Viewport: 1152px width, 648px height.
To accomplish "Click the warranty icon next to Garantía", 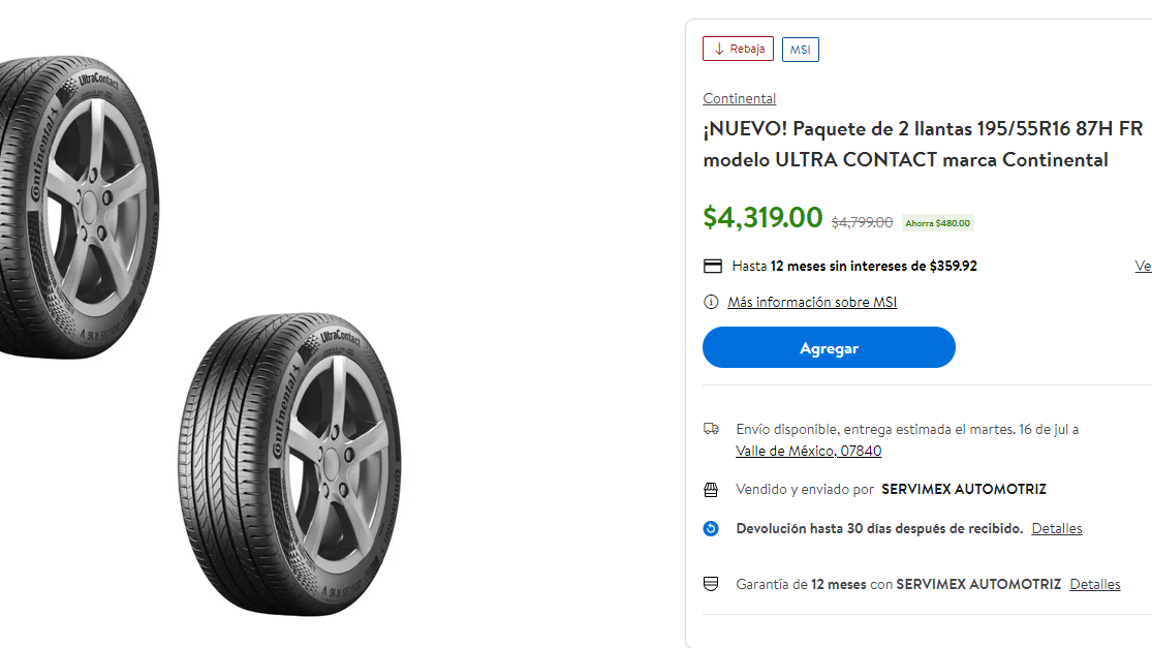I will [x=711, y=583].
